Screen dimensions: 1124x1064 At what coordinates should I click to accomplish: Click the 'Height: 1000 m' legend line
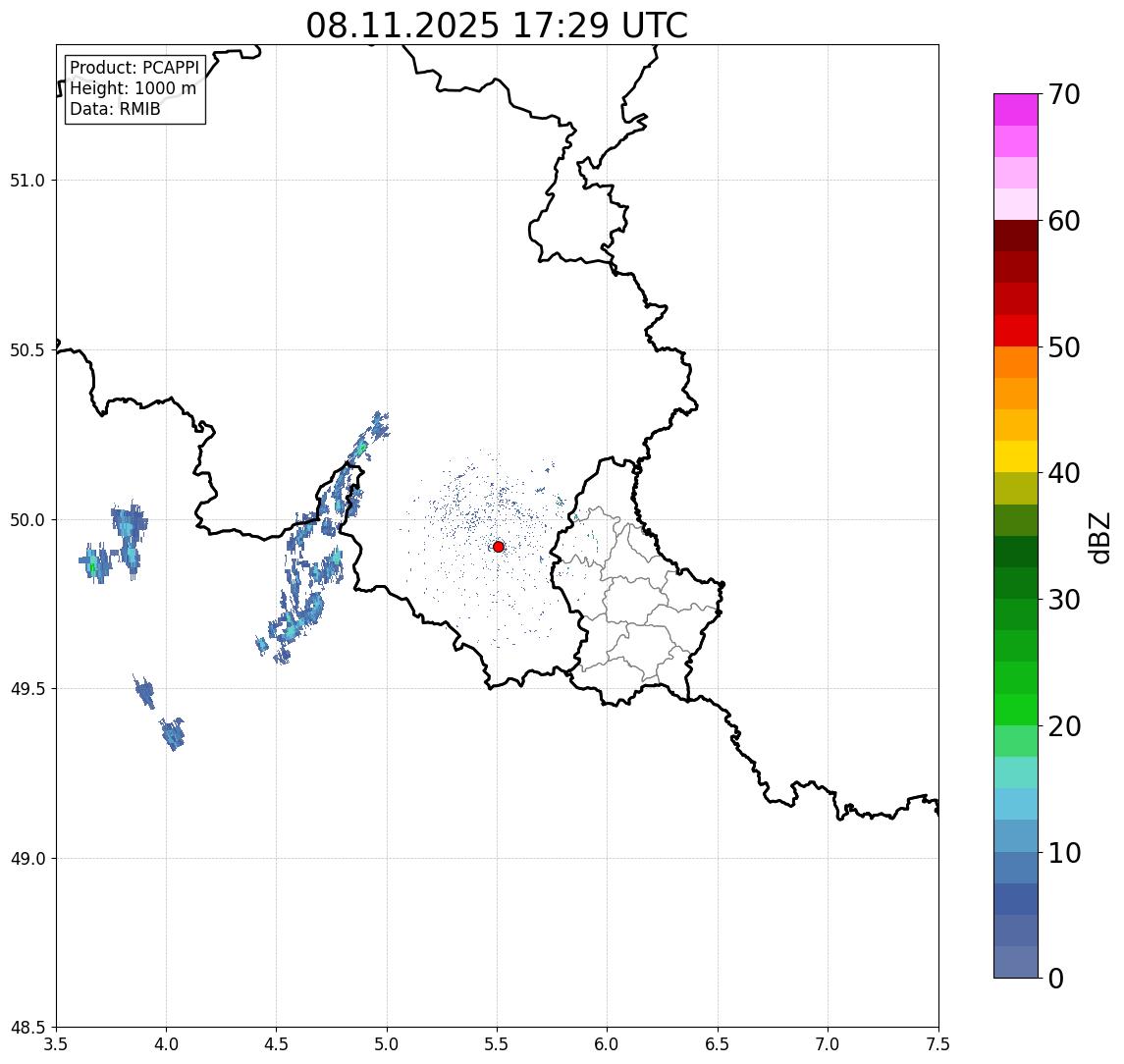133,88
